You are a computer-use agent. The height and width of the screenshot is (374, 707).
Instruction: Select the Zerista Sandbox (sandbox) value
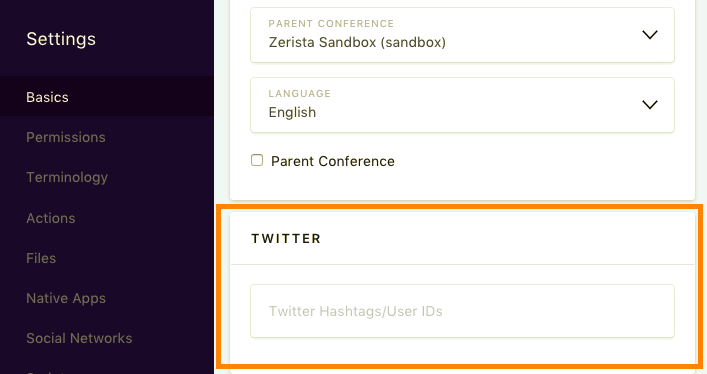point(357,42)
